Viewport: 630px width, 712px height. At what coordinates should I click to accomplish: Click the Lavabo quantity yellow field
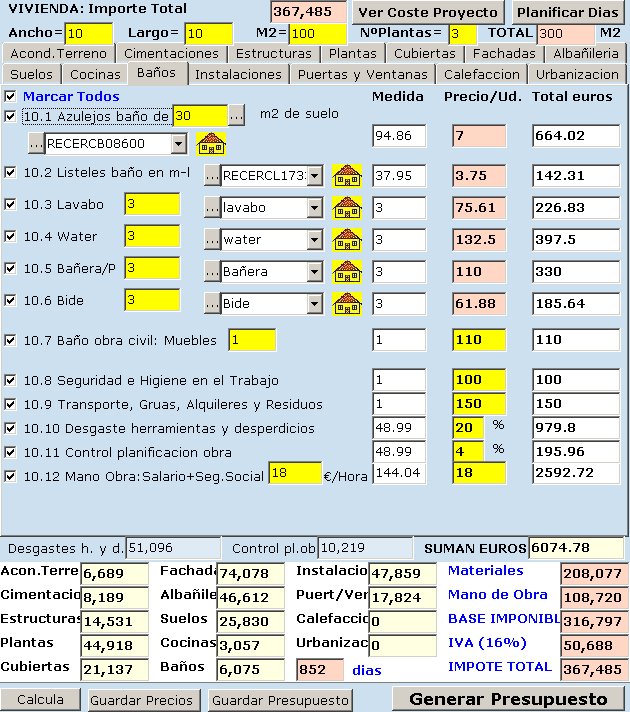[x=152, y=203]
